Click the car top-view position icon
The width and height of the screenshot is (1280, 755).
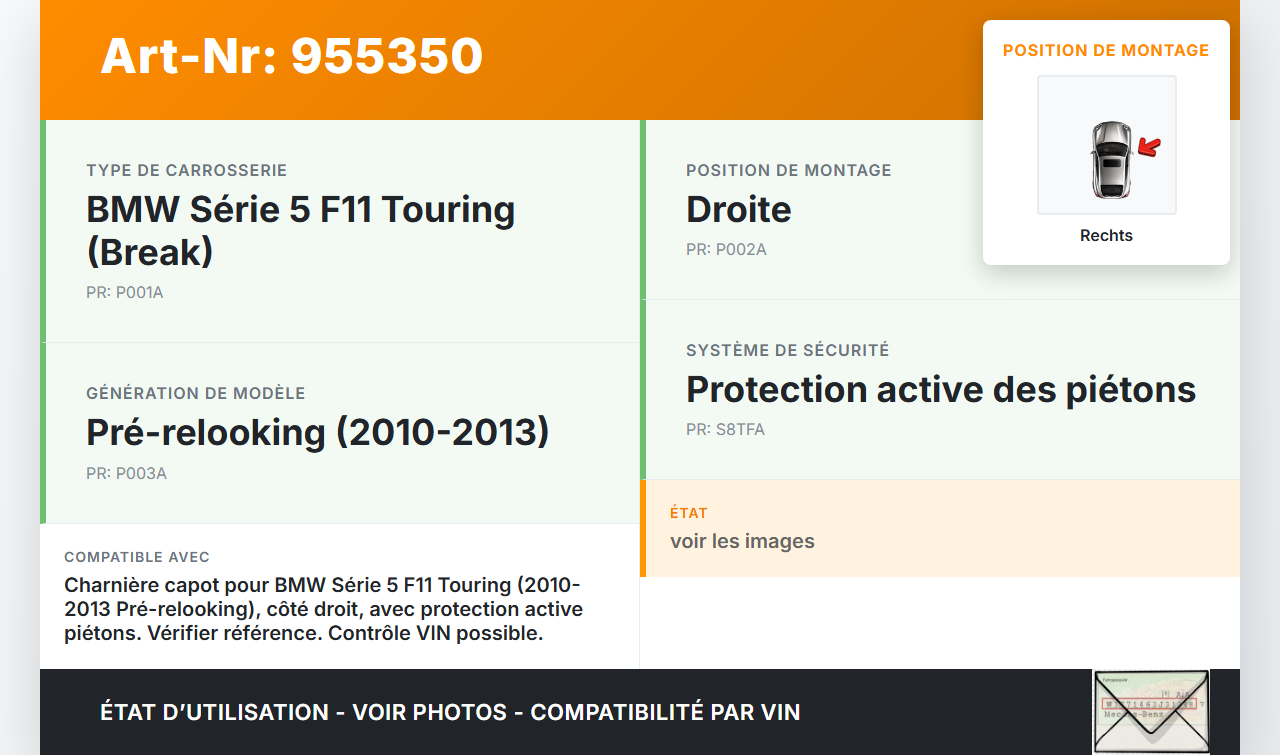pos(1110,159)
